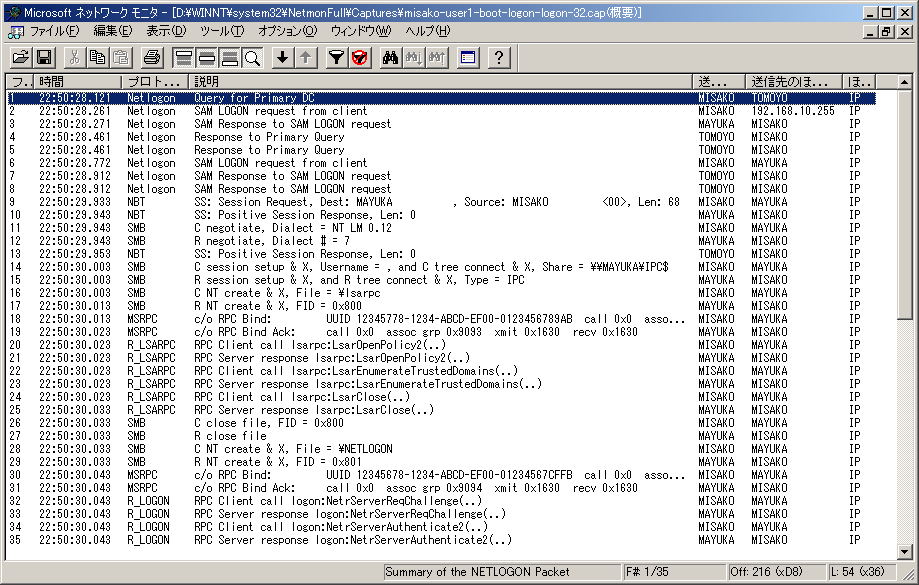Disable the filter with the crossed funnel icon
Image resolution: width=919 pixels, height=585 pixels.
pyautogui.click(x=360, y=57)
